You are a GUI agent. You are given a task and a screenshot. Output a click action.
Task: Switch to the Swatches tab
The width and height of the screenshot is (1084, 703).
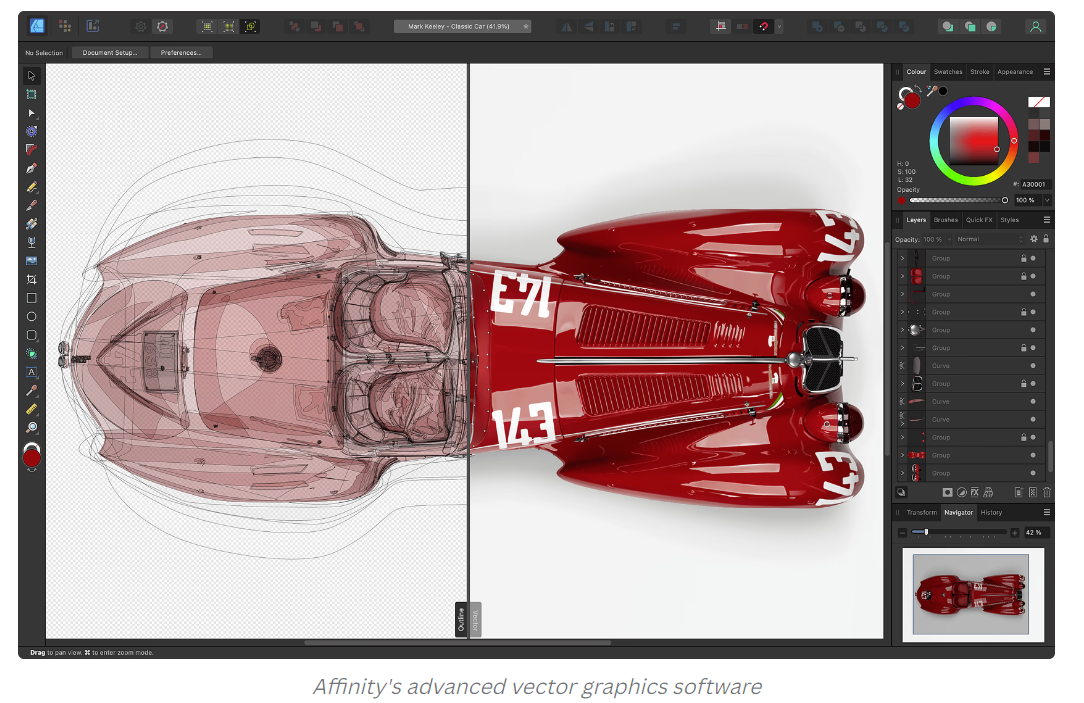(947, 72)
